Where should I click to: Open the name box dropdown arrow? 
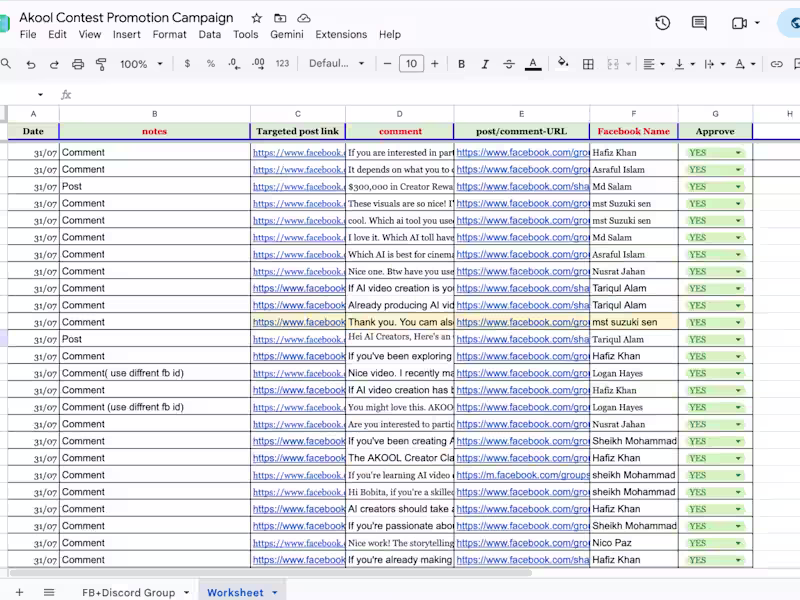40,95
